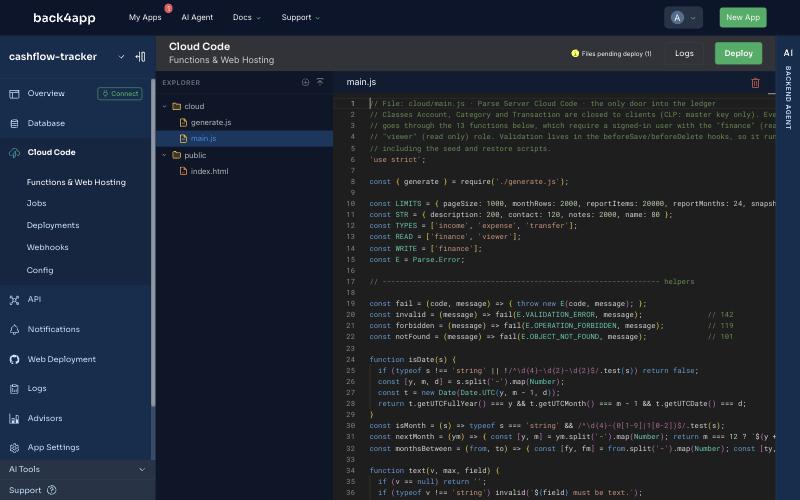Open the API section icon
Screen dimensions: 800x500
pos(14,300)
